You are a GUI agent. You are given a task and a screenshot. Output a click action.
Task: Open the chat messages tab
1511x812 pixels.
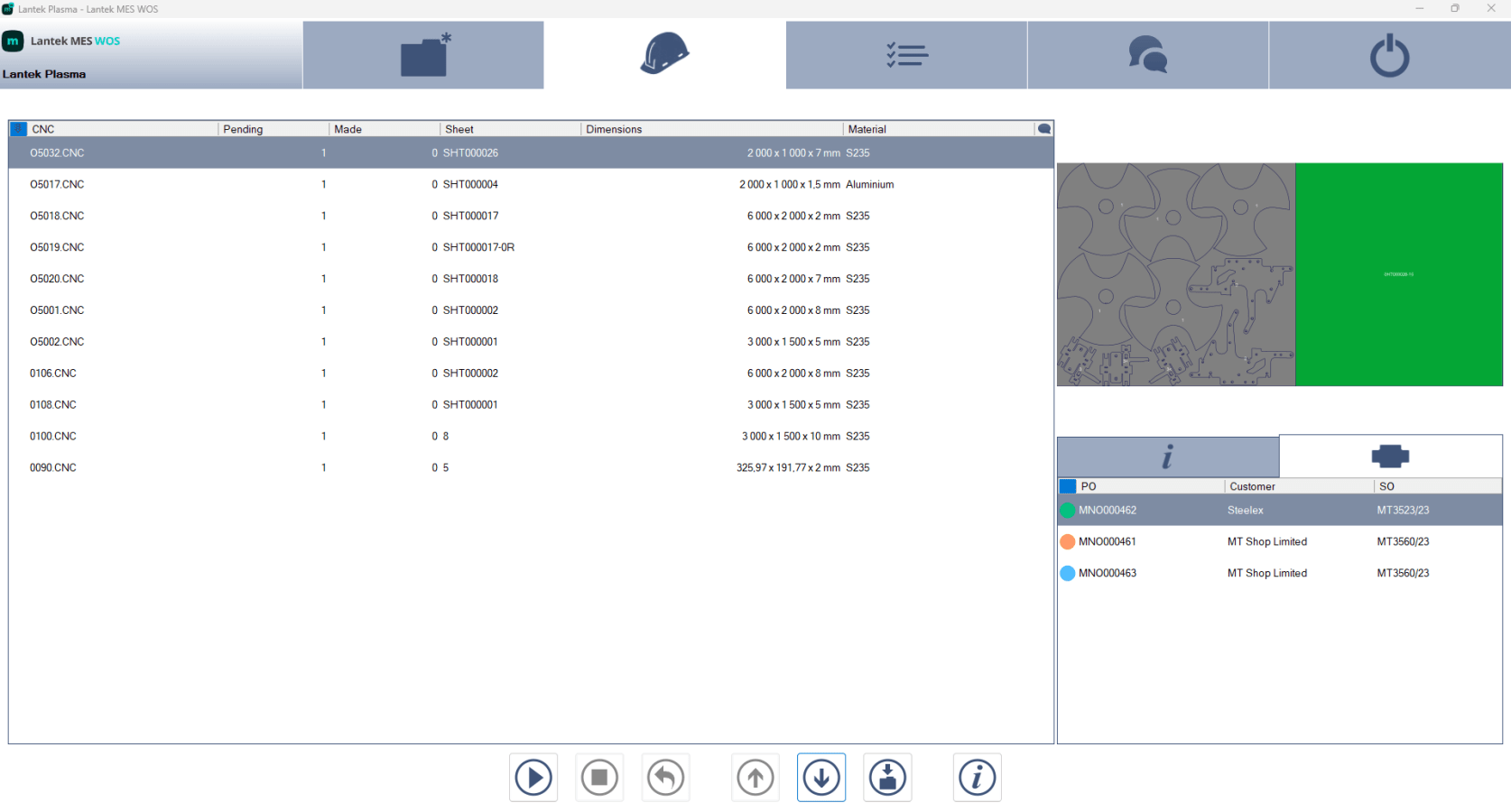(x=1147, y=55)
